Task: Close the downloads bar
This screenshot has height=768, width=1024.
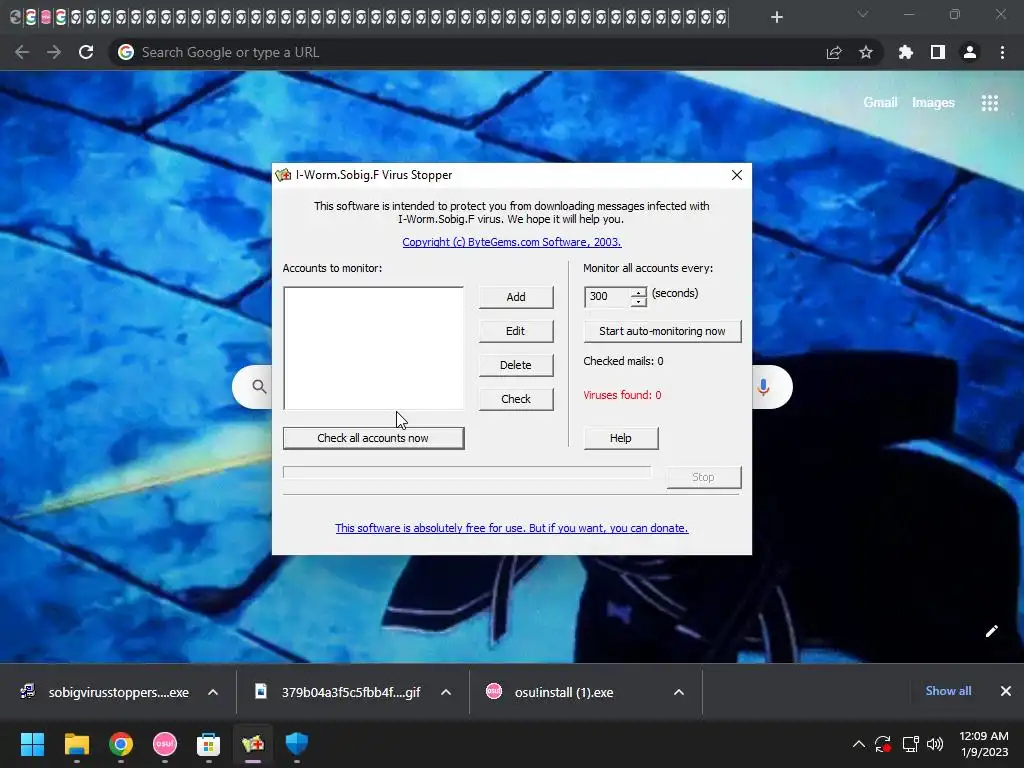Action: point(1006,691)
